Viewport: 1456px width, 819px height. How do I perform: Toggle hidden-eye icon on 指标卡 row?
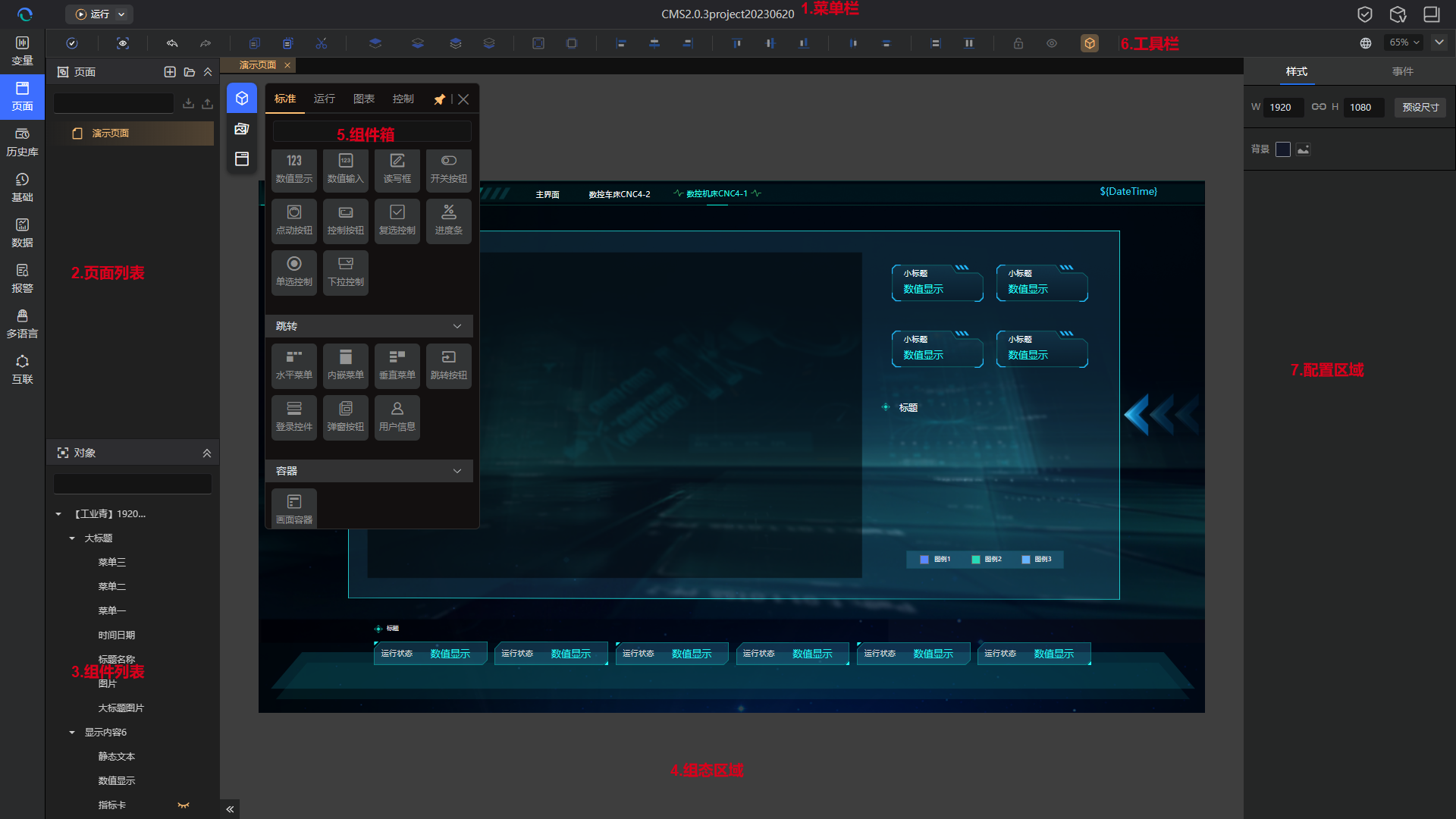point(184,805)
